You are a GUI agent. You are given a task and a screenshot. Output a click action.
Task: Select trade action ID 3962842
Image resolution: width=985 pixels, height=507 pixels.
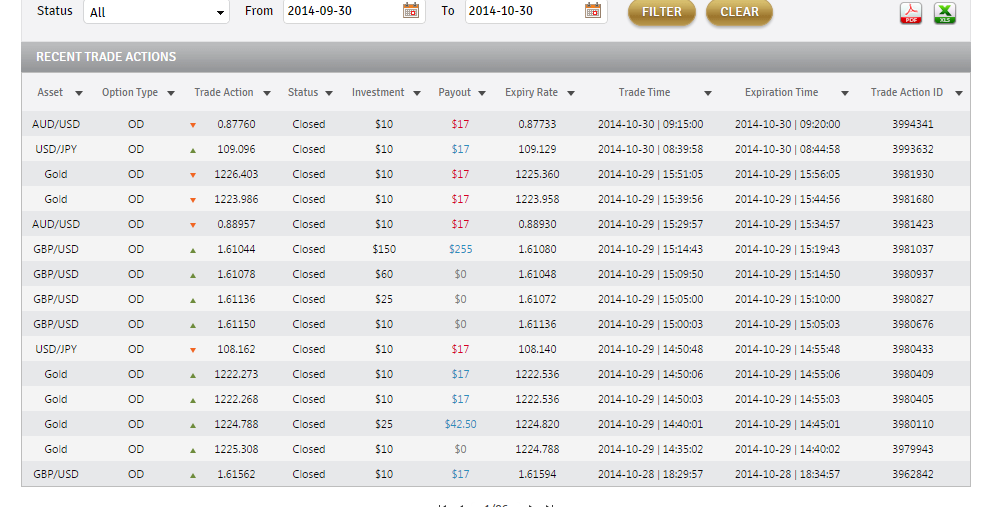click(913, 474)
